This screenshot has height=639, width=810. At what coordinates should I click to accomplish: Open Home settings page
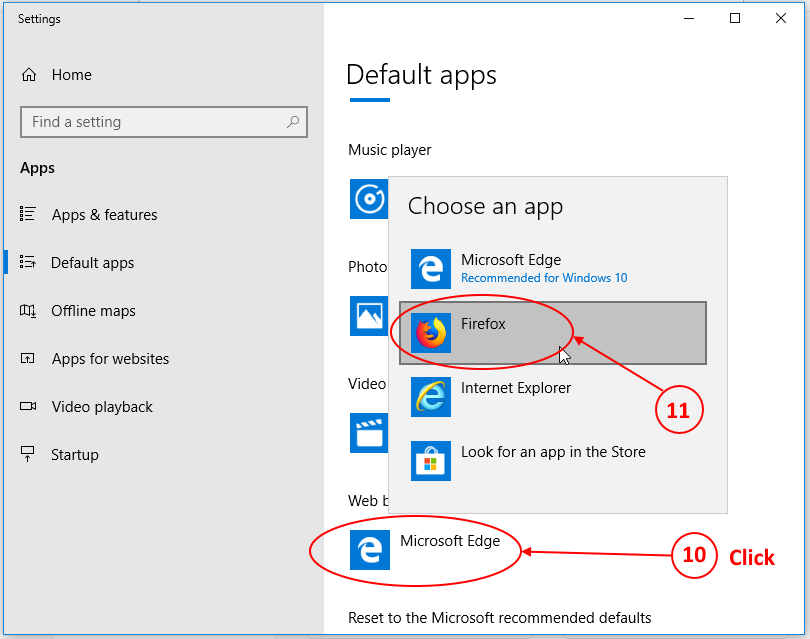72,75
